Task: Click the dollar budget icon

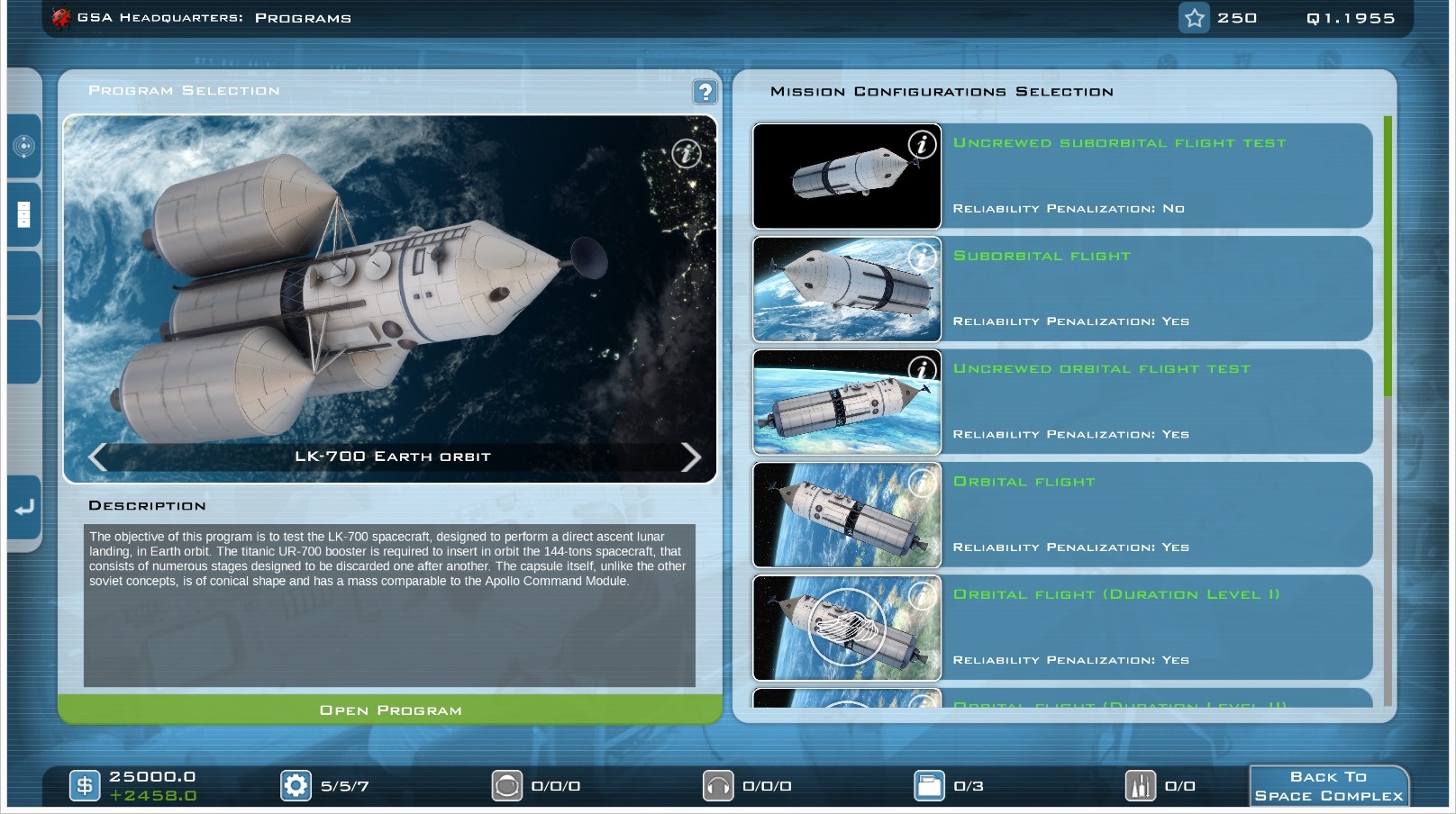Action: point(85,786)
